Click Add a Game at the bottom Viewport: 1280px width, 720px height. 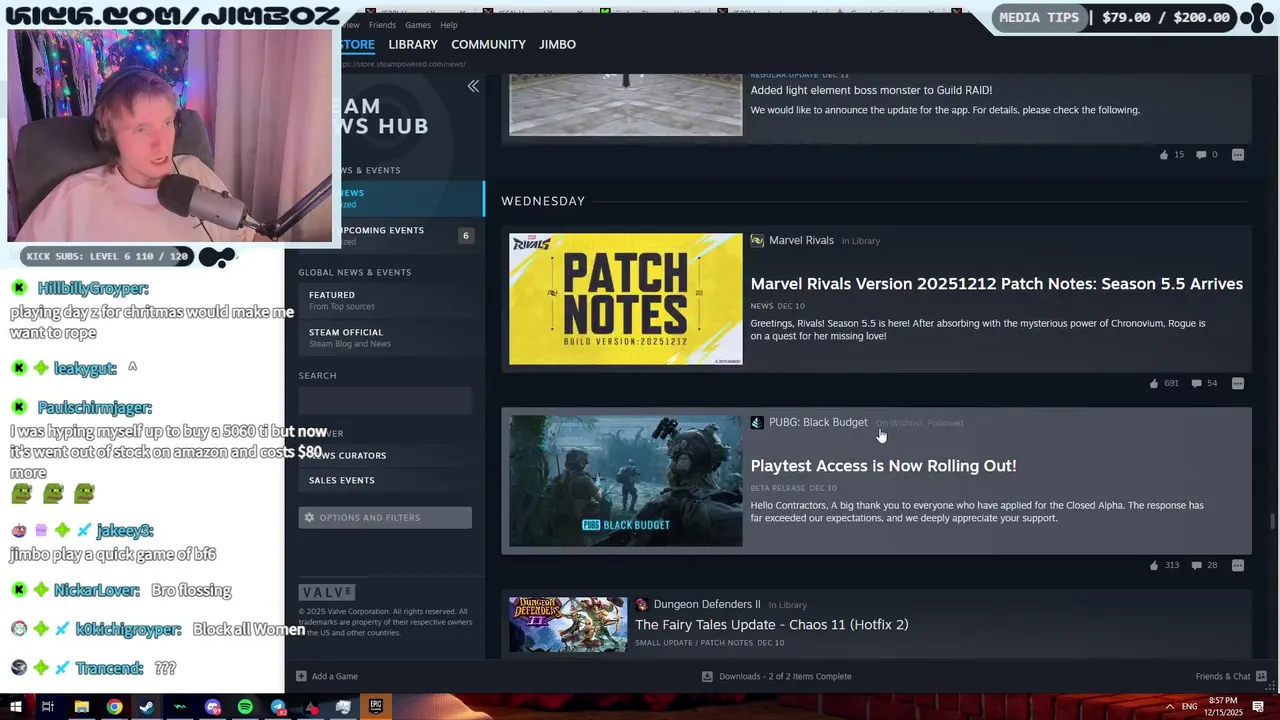pyautogui.click(x=327, y=676)
